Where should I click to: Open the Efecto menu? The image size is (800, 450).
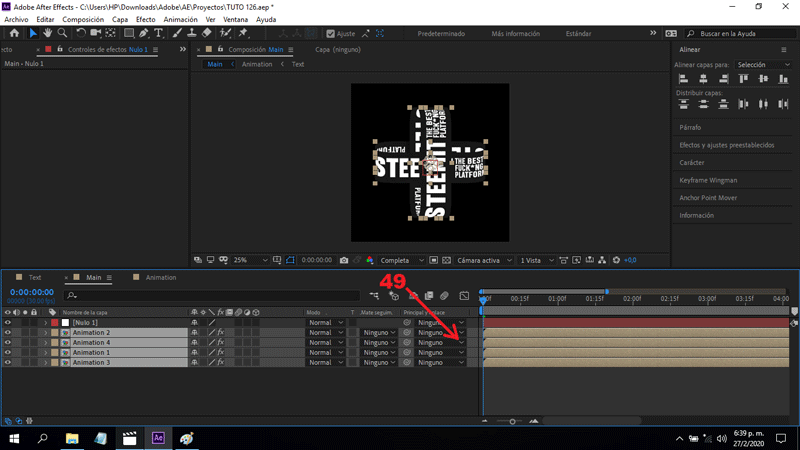click(x=145, y=19)
